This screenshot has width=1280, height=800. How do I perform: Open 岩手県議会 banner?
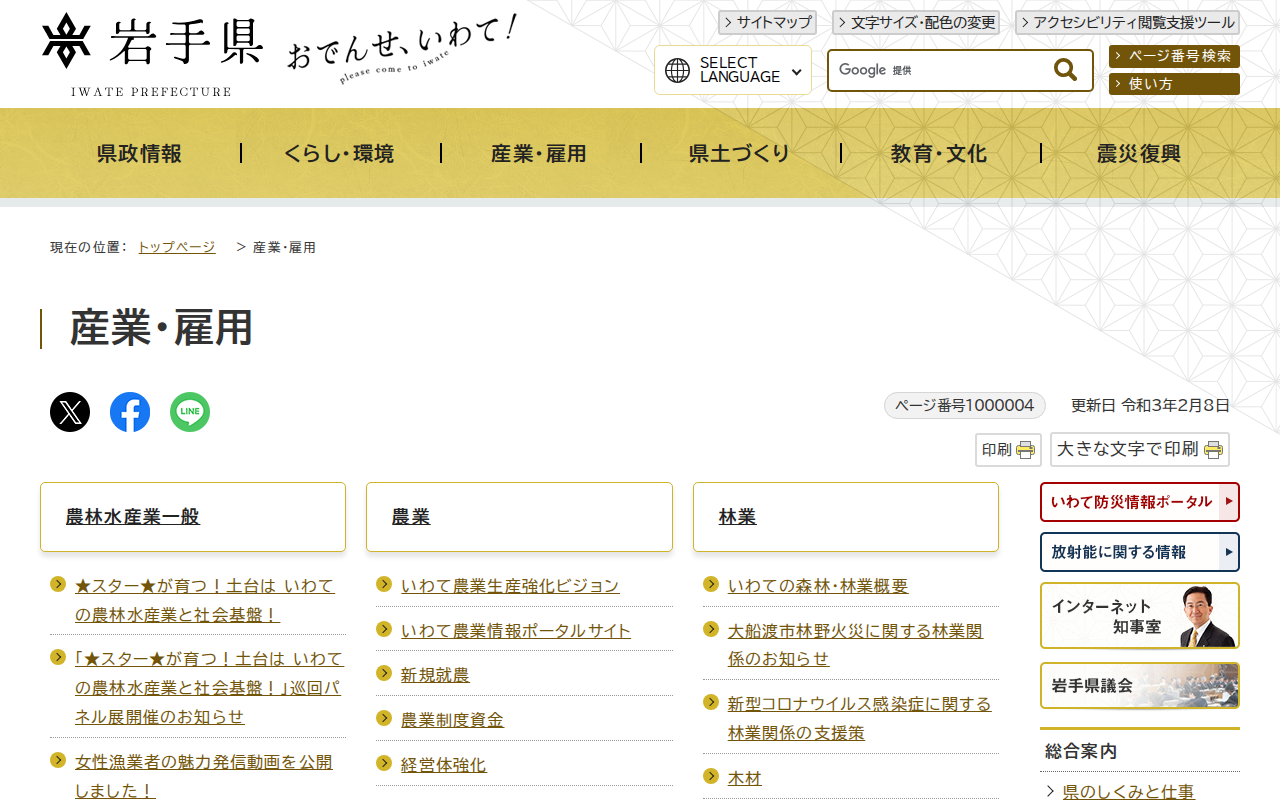tap(1140, 686)
